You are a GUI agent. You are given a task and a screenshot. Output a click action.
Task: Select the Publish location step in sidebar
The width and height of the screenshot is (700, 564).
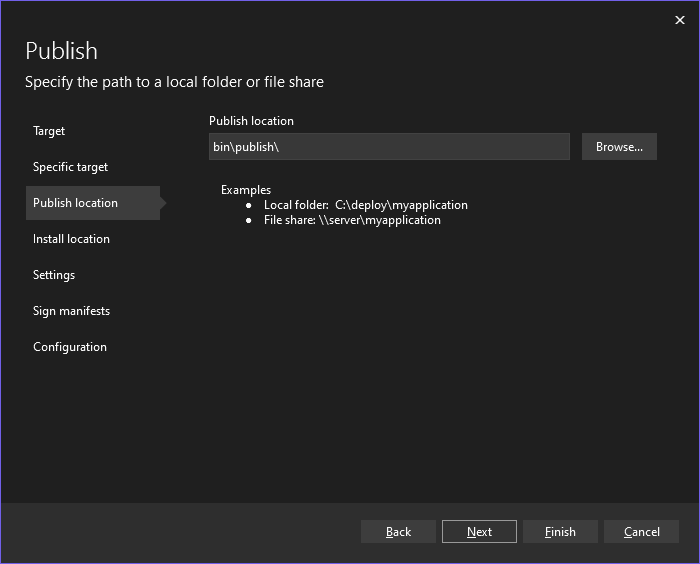coord(76,203)
